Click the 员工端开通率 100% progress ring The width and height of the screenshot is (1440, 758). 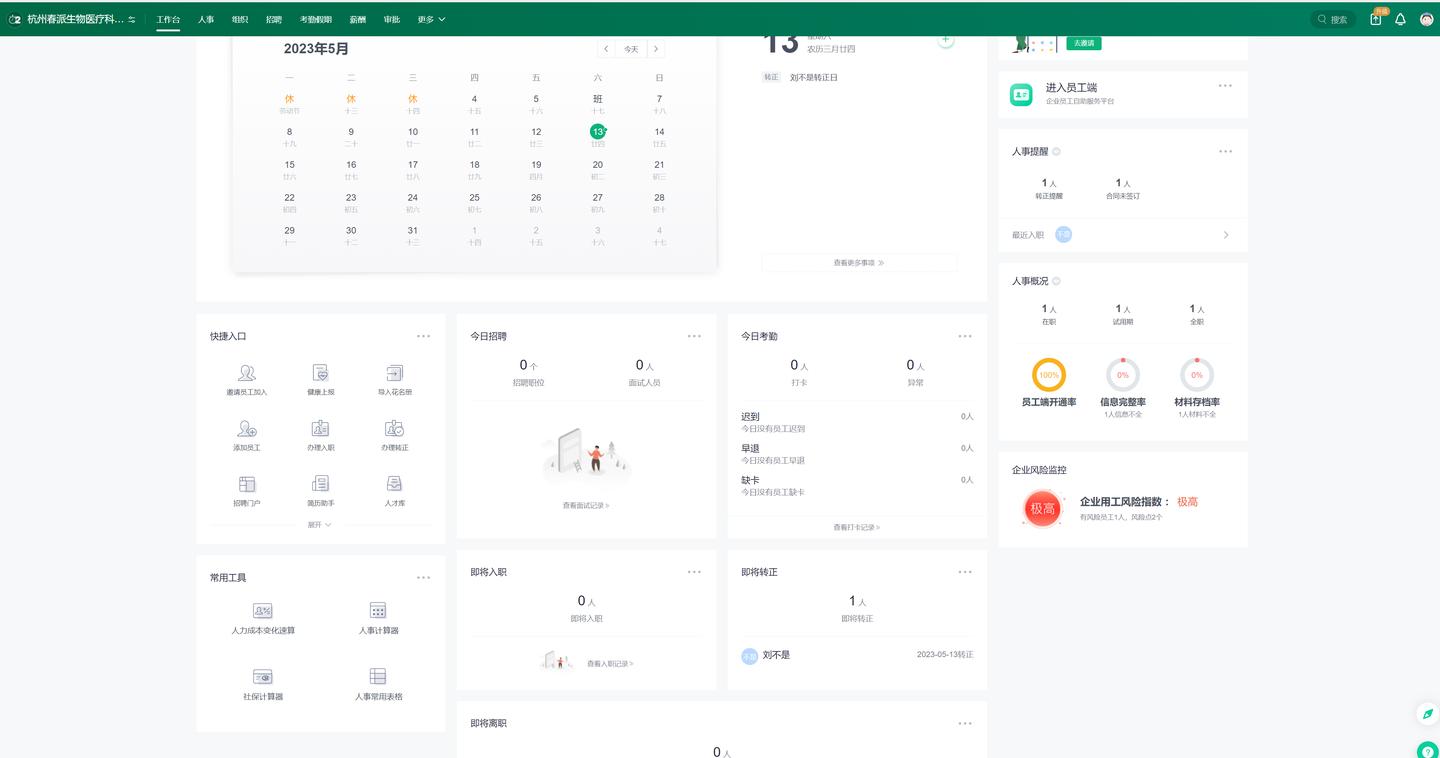coord(1049,375)
